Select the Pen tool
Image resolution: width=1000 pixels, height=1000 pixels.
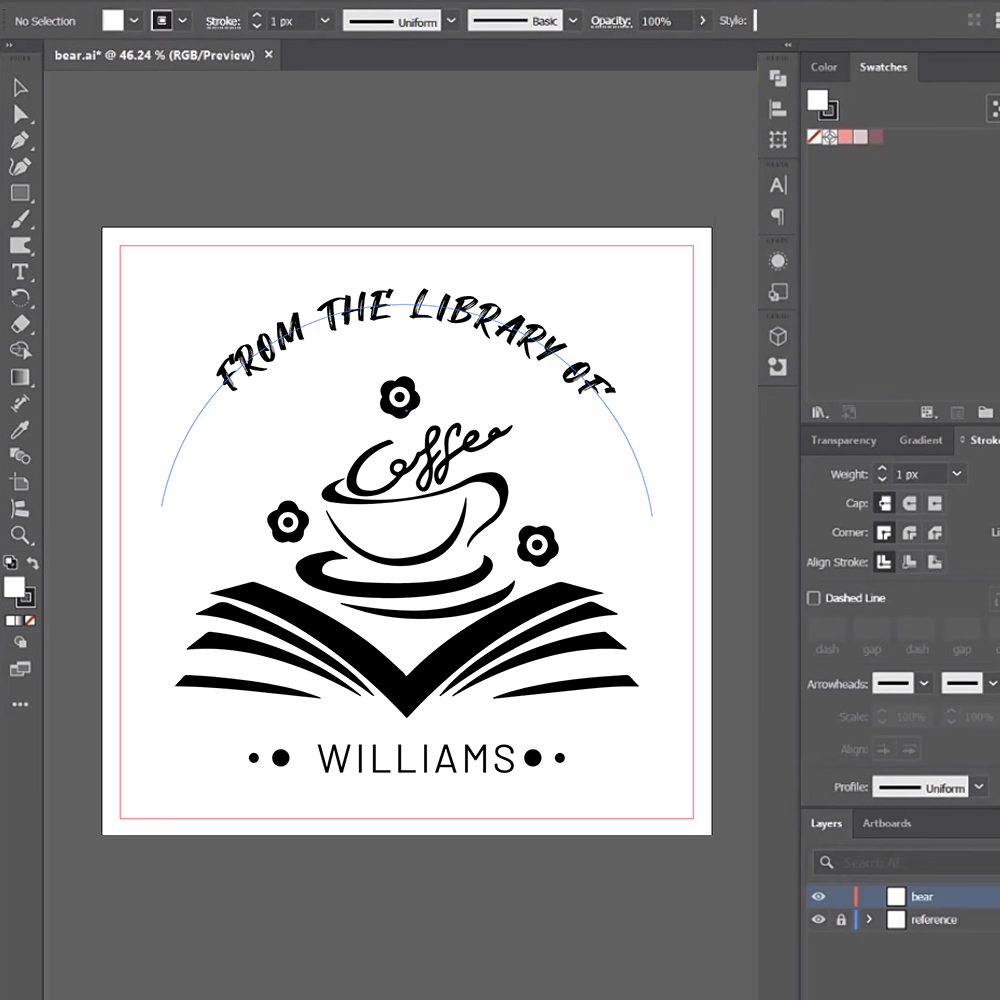coord(20,140)
